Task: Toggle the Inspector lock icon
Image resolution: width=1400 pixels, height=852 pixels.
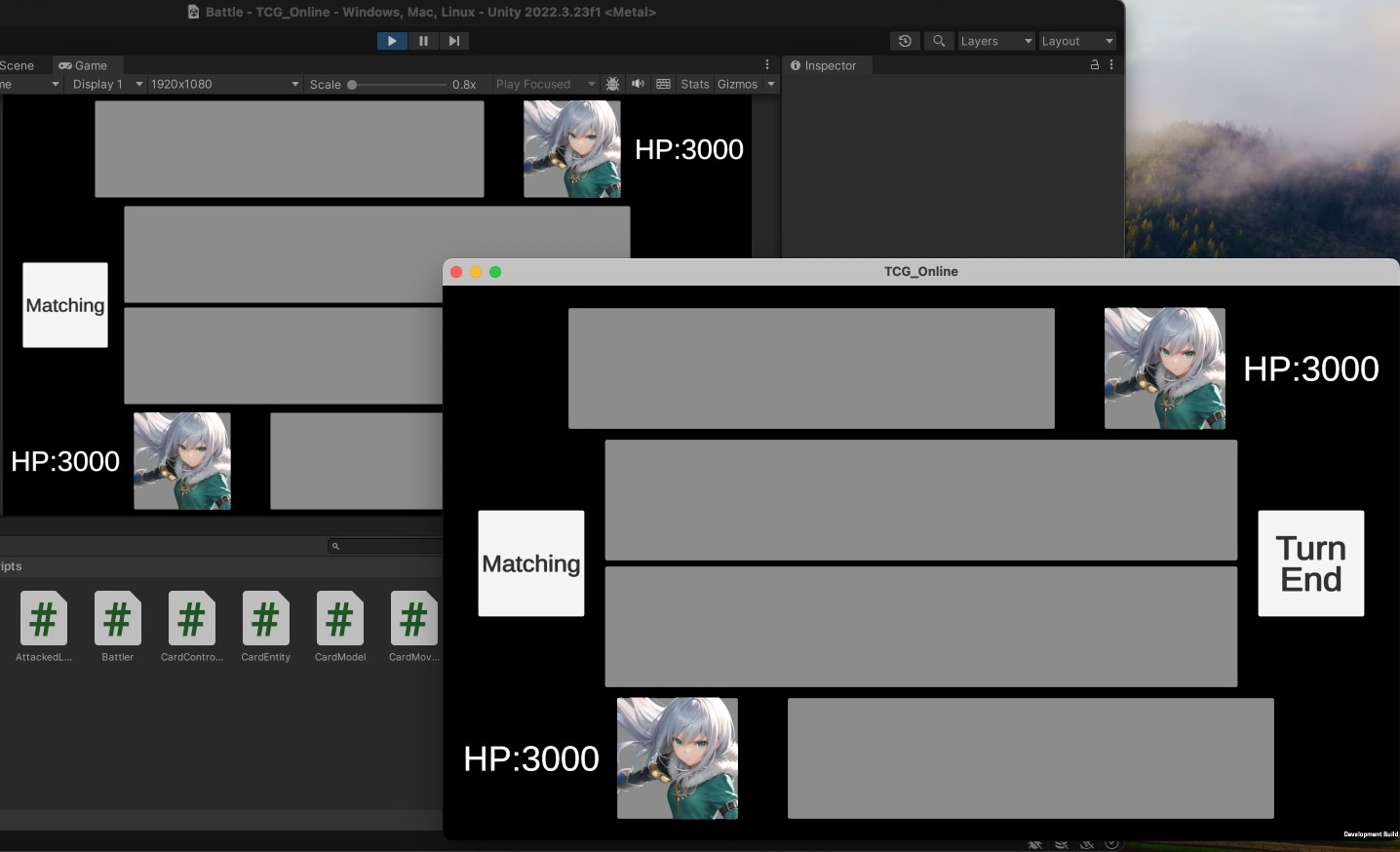Action: [1094, 65]
